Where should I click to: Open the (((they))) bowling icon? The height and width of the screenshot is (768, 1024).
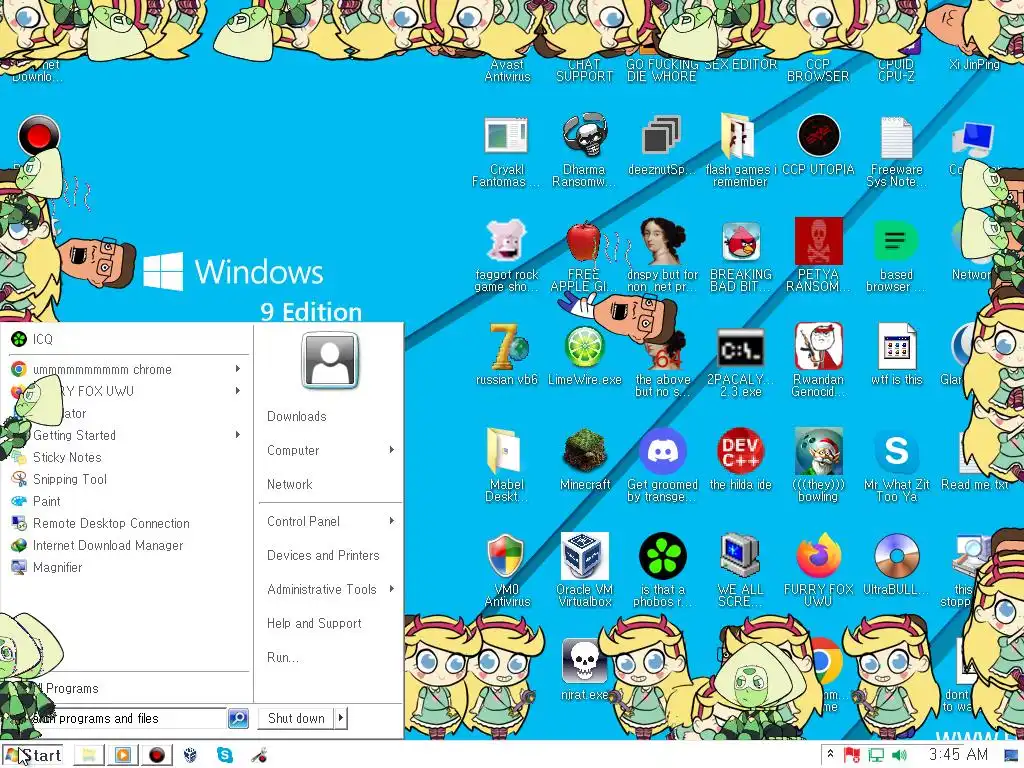tap(818, 451)
